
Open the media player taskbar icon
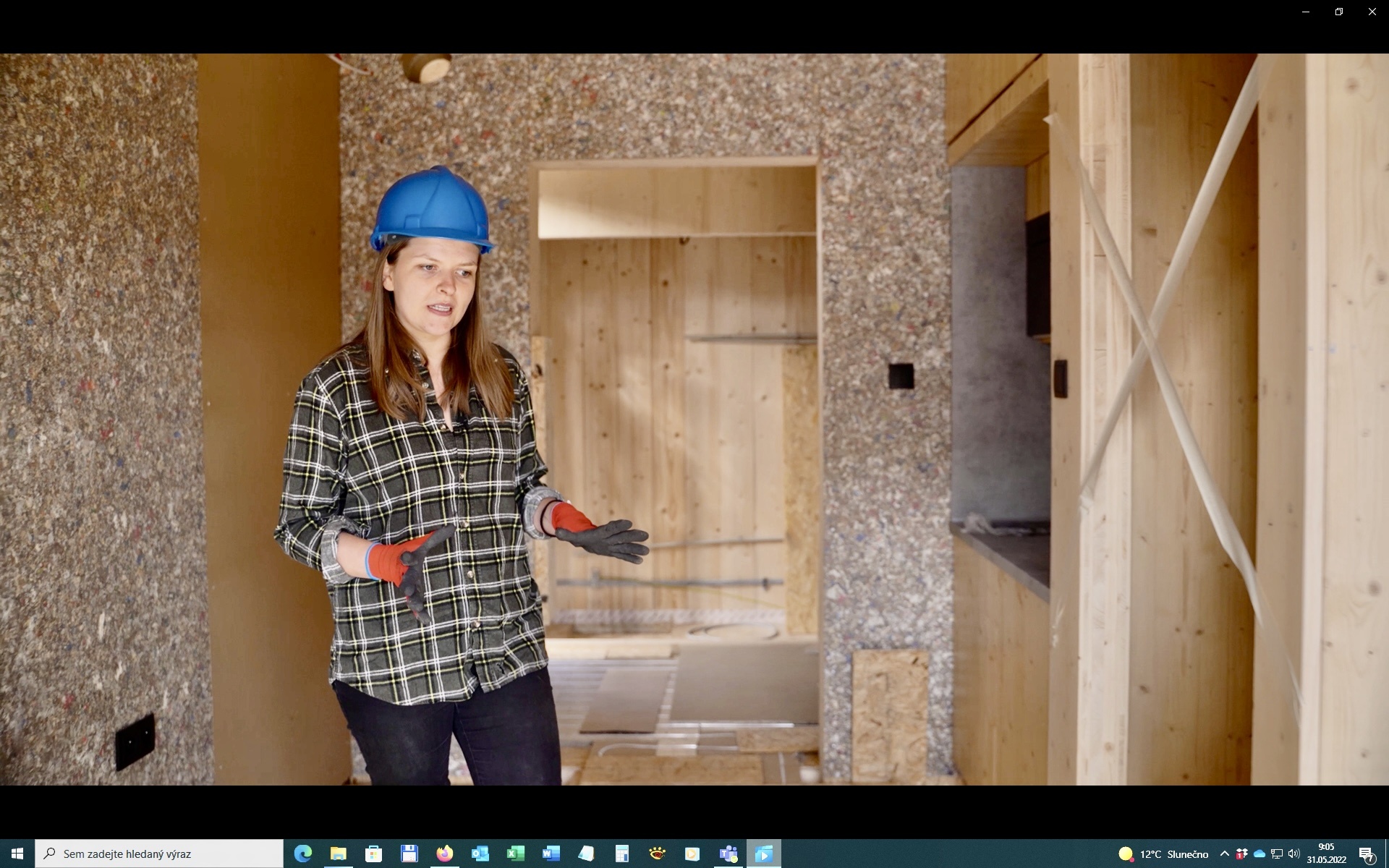click(x=693, y=854)
